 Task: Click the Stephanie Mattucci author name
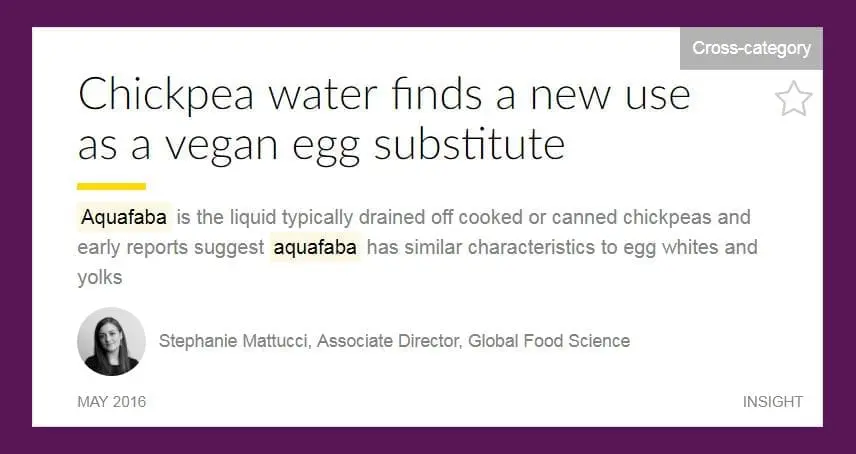233,341
